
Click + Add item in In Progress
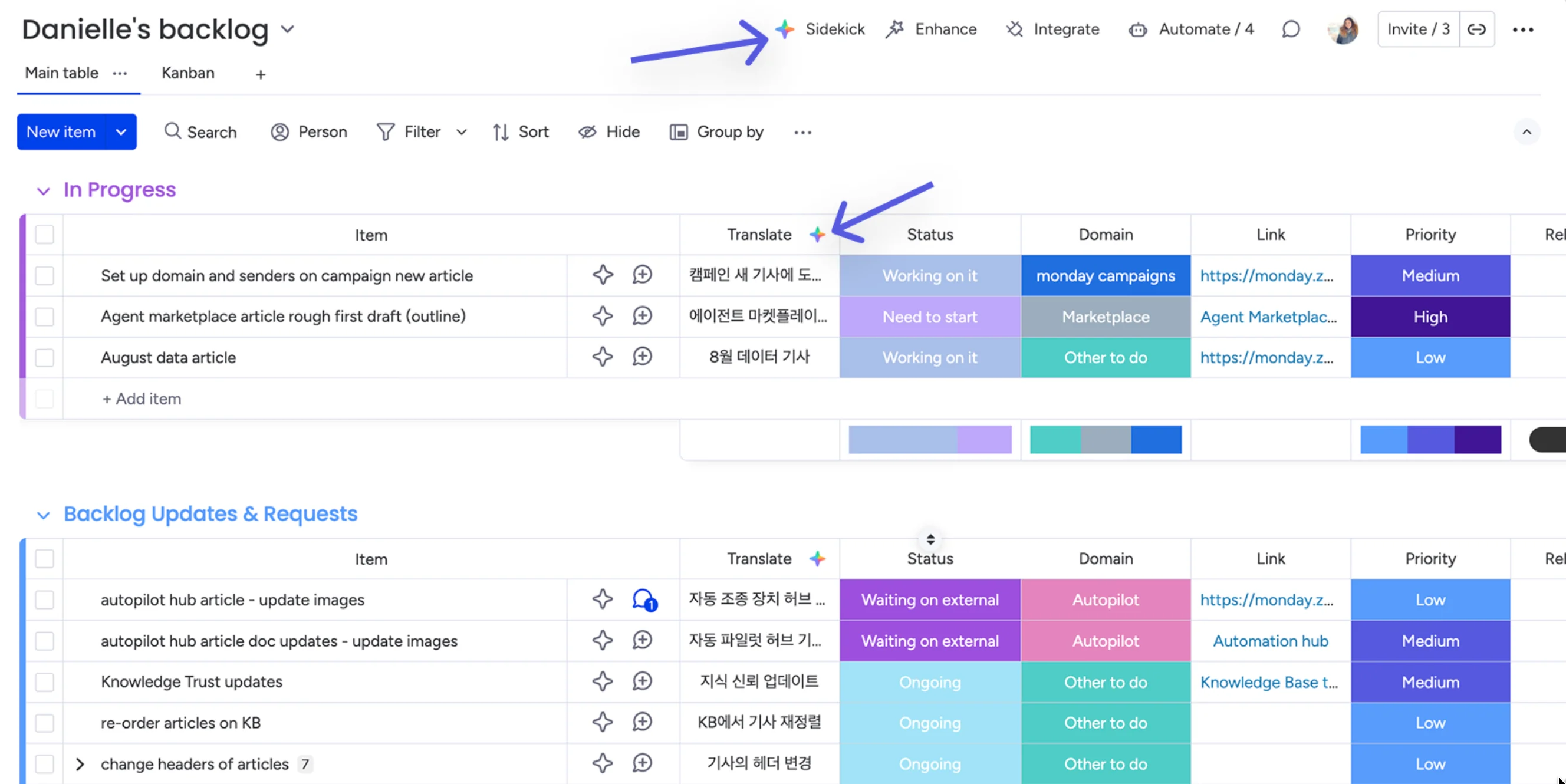tap(142, 398)
